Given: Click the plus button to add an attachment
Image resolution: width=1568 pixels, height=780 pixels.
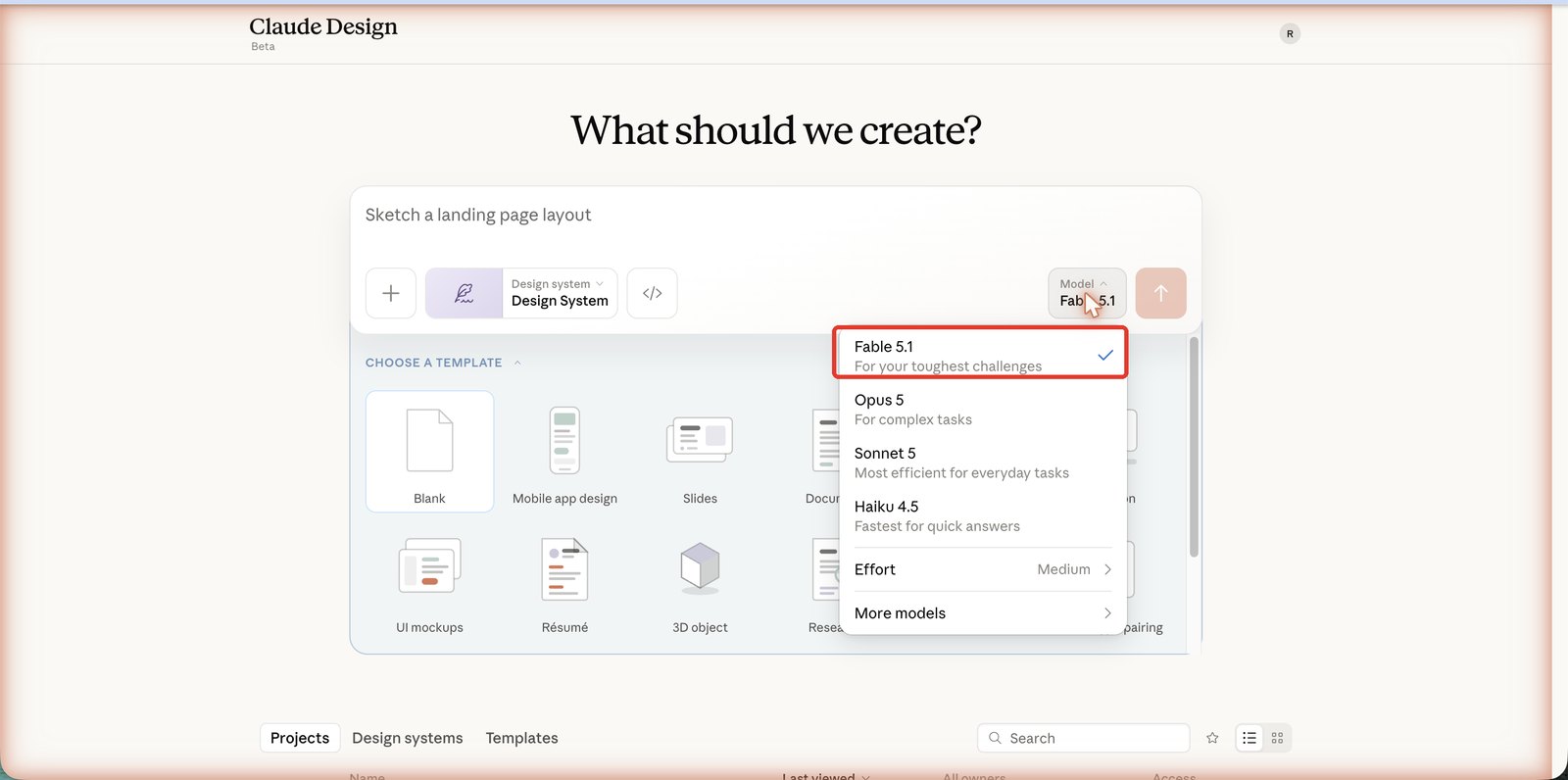Looking at the screenshot, I should (391, 293).
